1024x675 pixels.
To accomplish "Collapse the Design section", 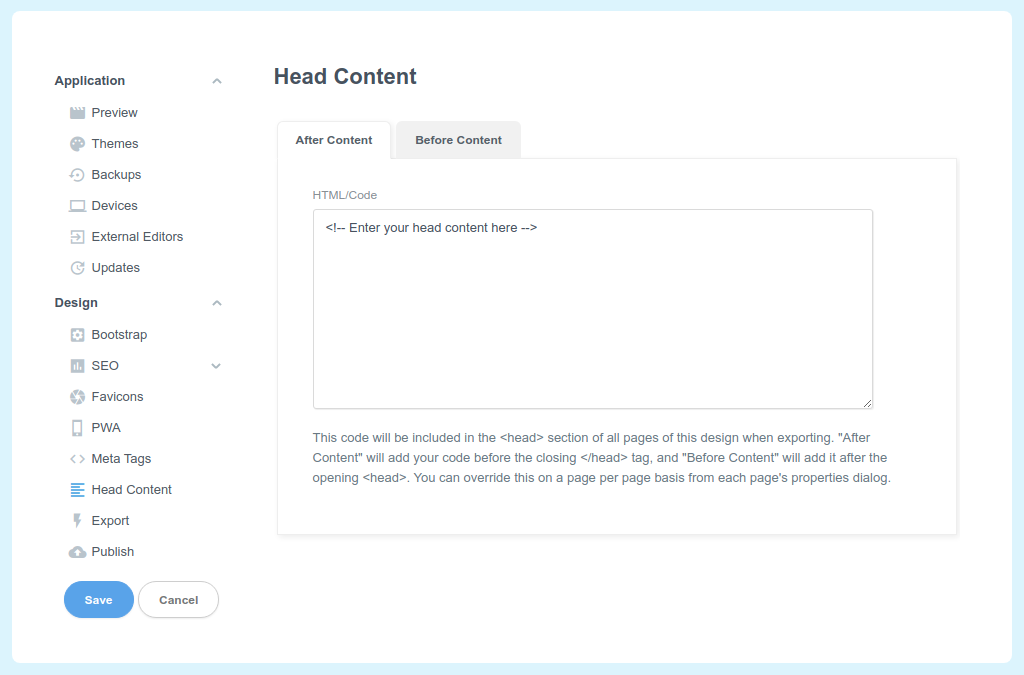I will coord(216,302).
